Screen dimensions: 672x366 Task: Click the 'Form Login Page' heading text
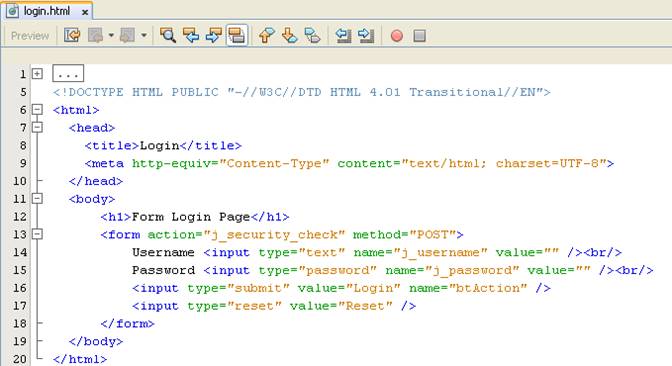pyautogui.click(x=191, y=217)
